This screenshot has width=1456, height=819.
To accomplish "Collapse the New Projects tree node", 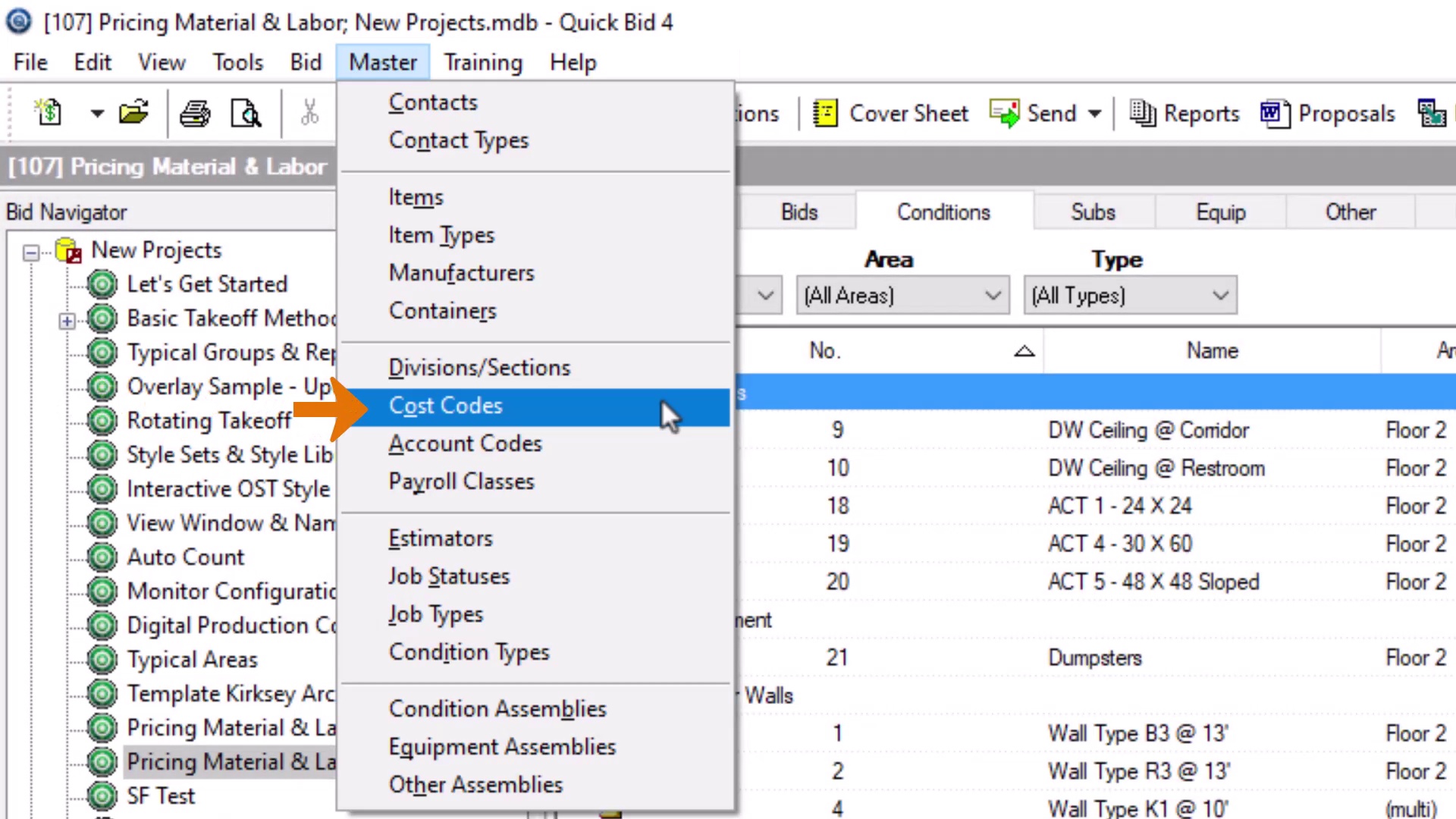I will pyautogui.click(x=31, y=252).
